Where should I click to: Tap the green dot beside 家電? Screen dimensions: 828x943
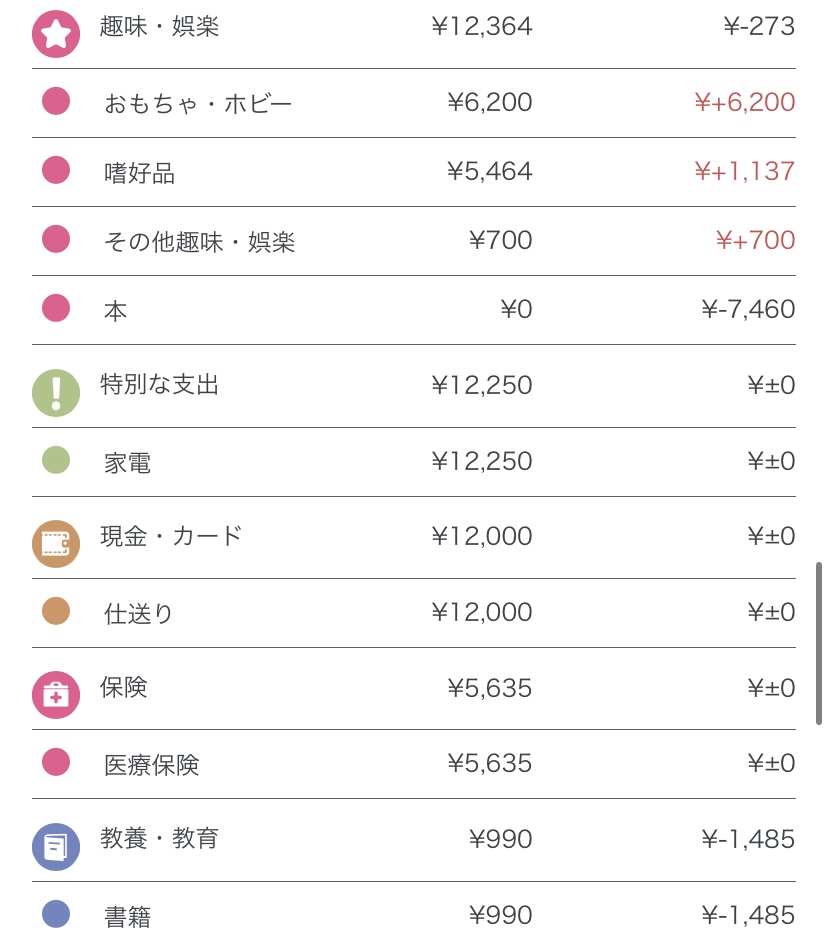coord(56,460)
